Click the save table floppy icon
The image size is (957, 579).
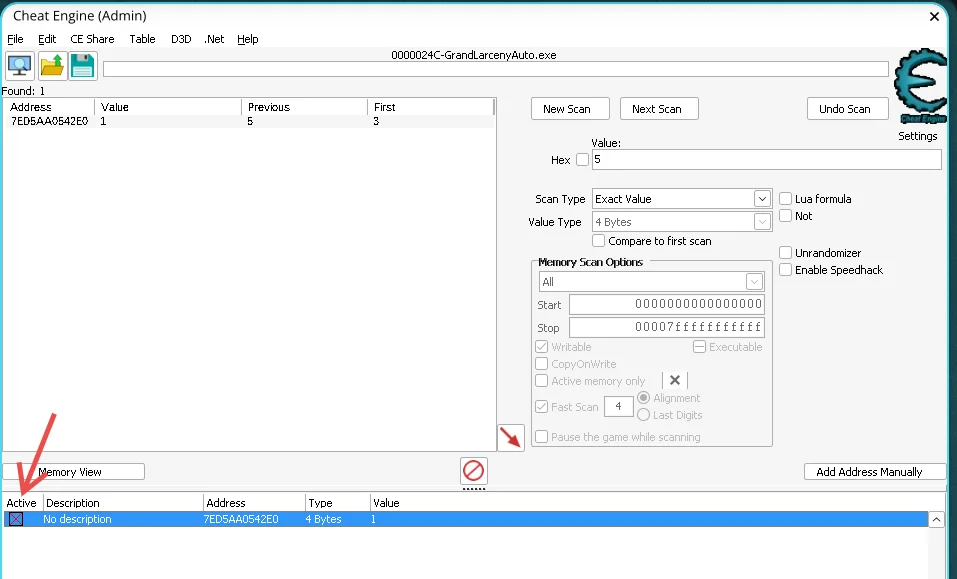tap(83, 65)
